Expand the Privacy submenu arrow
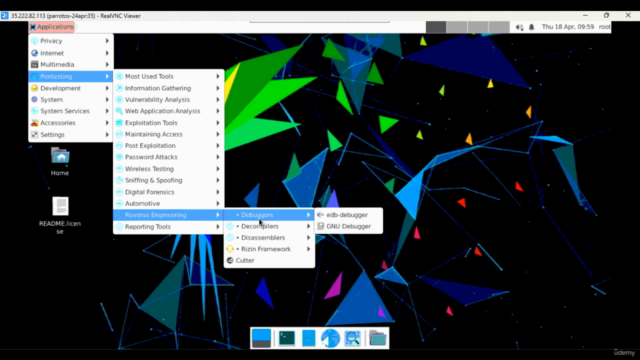The image size is (640, 360). coord(107,41)
